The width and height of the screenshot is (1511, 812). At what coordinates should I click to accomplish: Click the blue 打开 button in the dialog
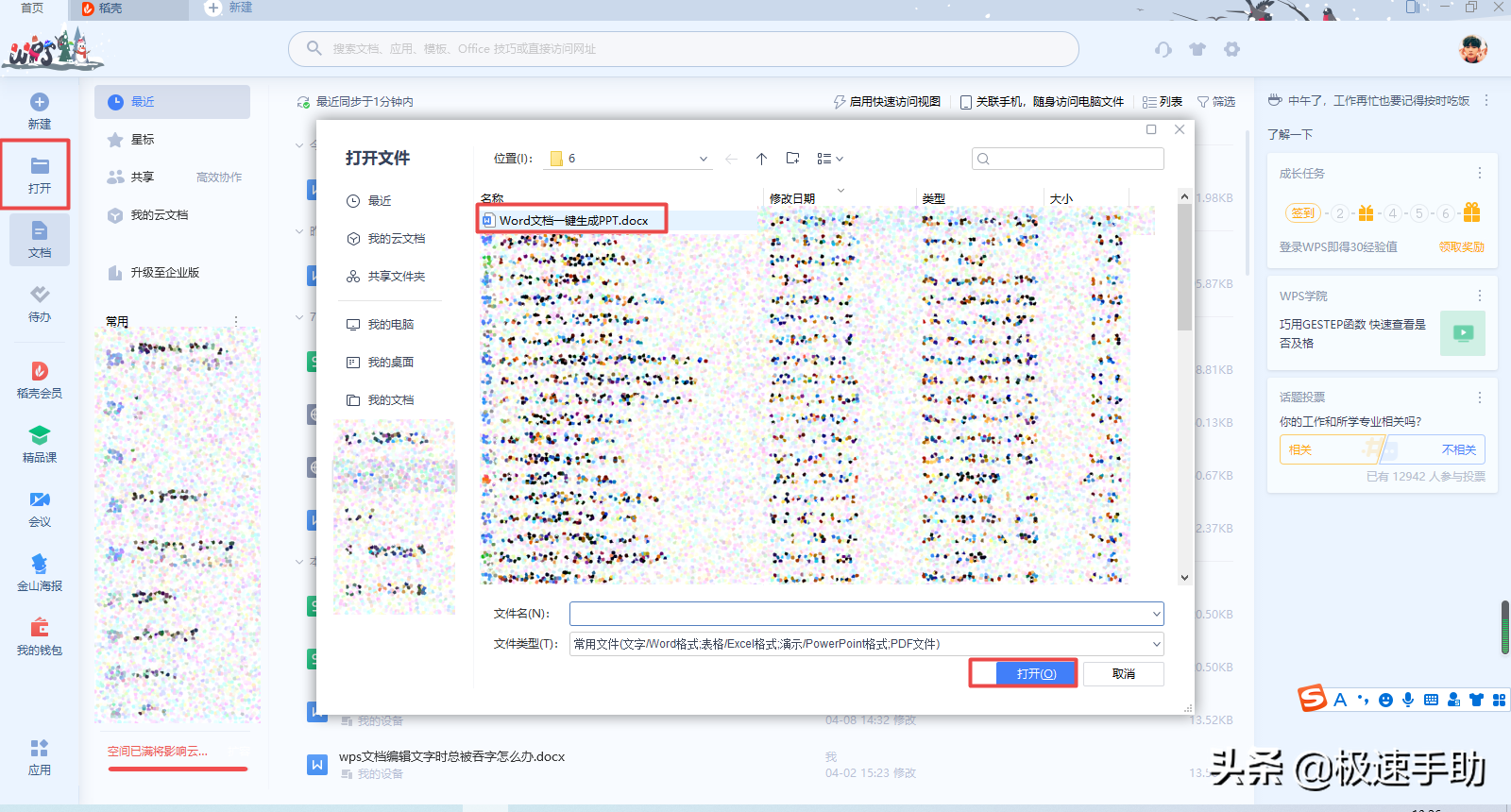(1035, 673)
